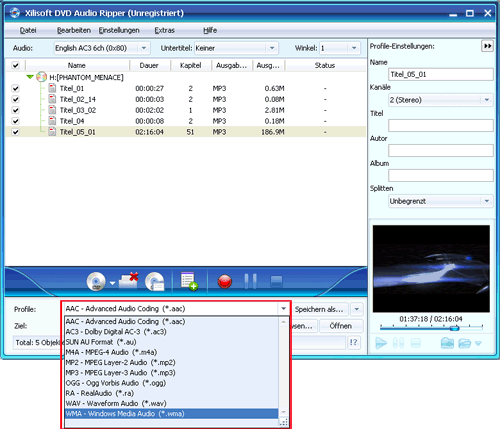Screen dimensions: 500x429
Task: Click the disc info/properties icon
Action: click(155, 282)
